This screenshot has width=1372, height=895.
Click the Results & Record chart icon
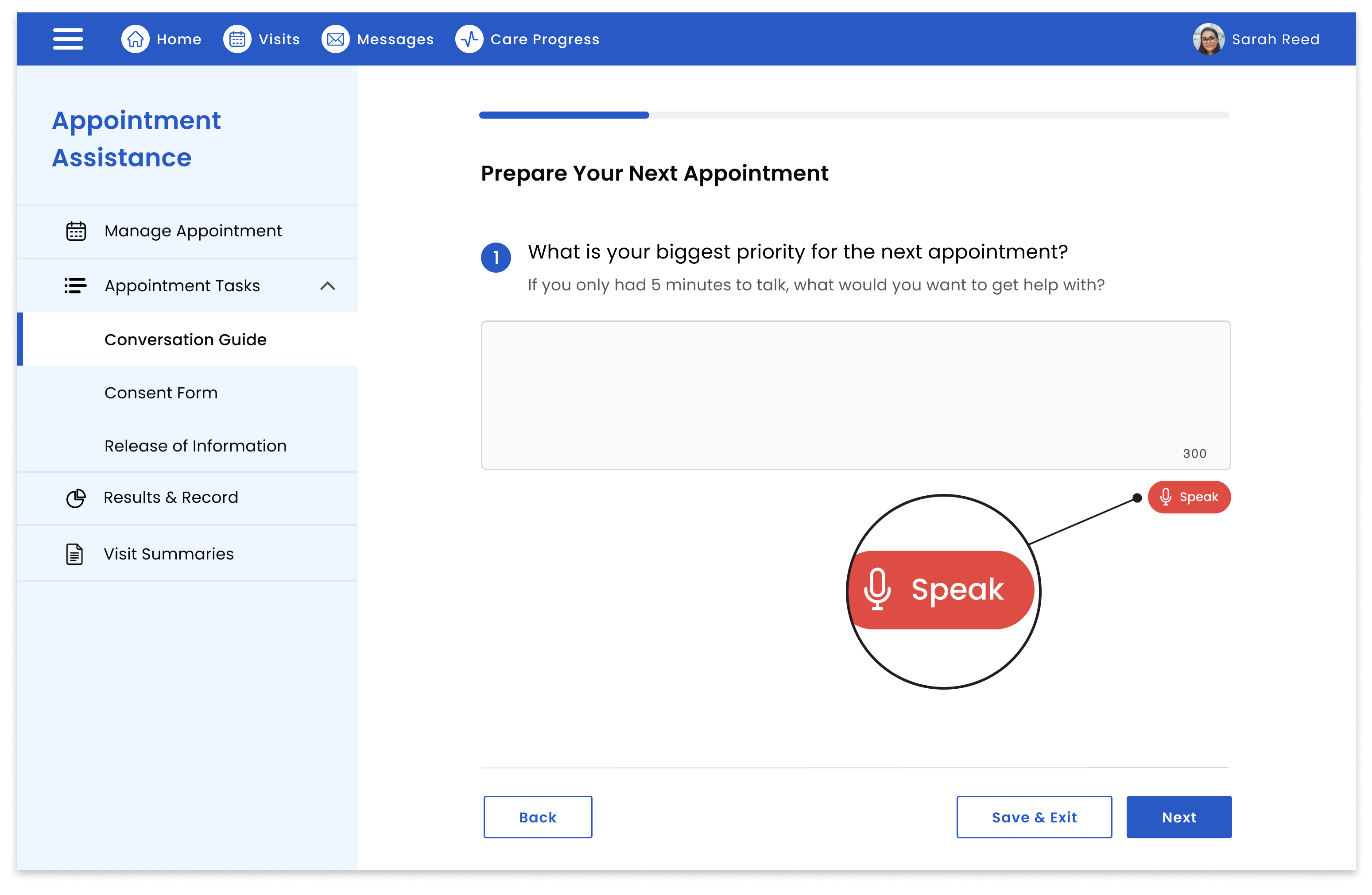pos(76,498)
